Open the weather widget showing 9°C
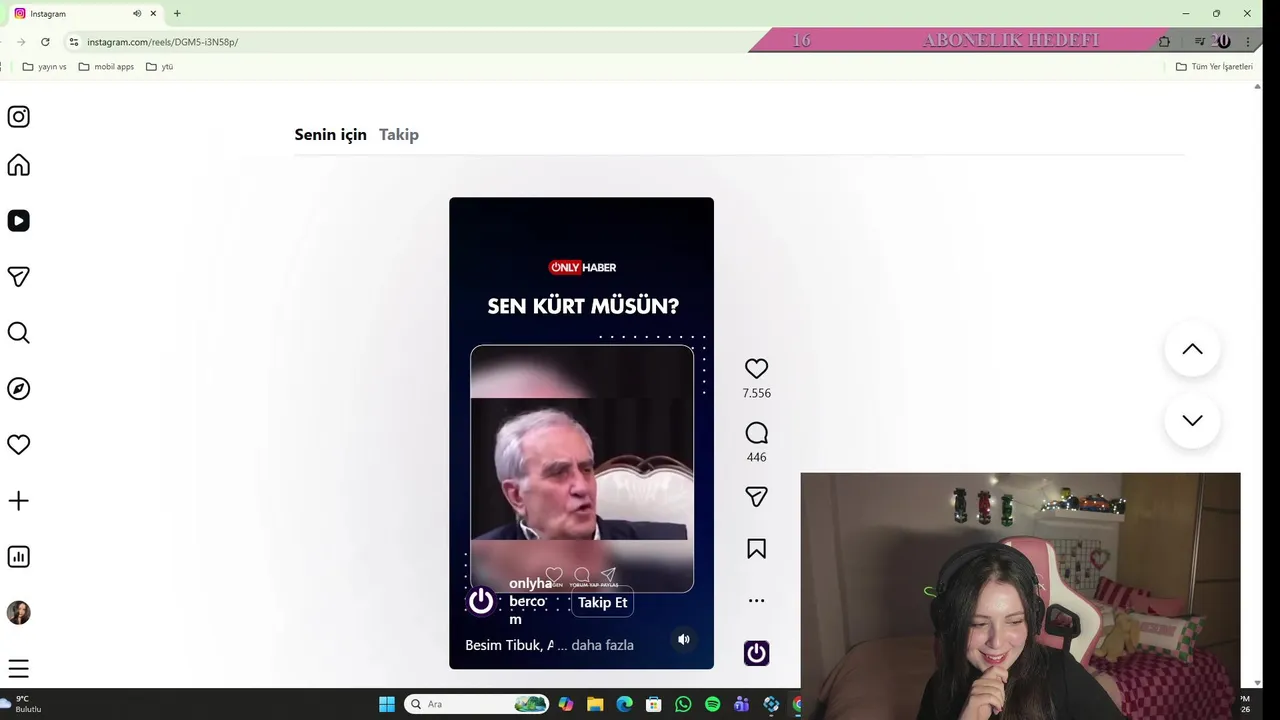Screen dimensions: 1280x720 (x=22, y=704)
